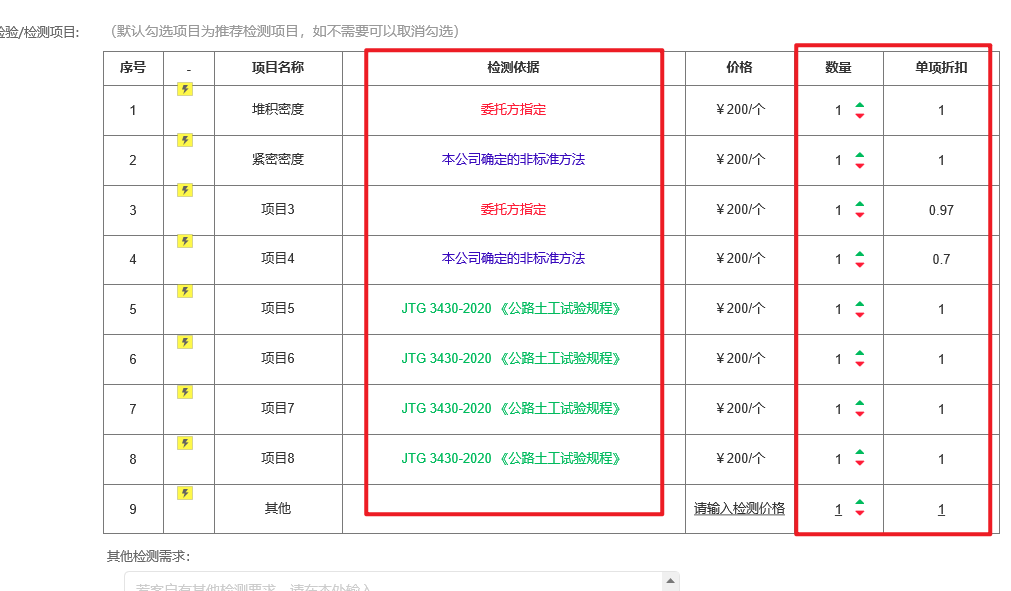
Task: Click the ¥200/个 price for 堆积密度
Action: (740, 110)
